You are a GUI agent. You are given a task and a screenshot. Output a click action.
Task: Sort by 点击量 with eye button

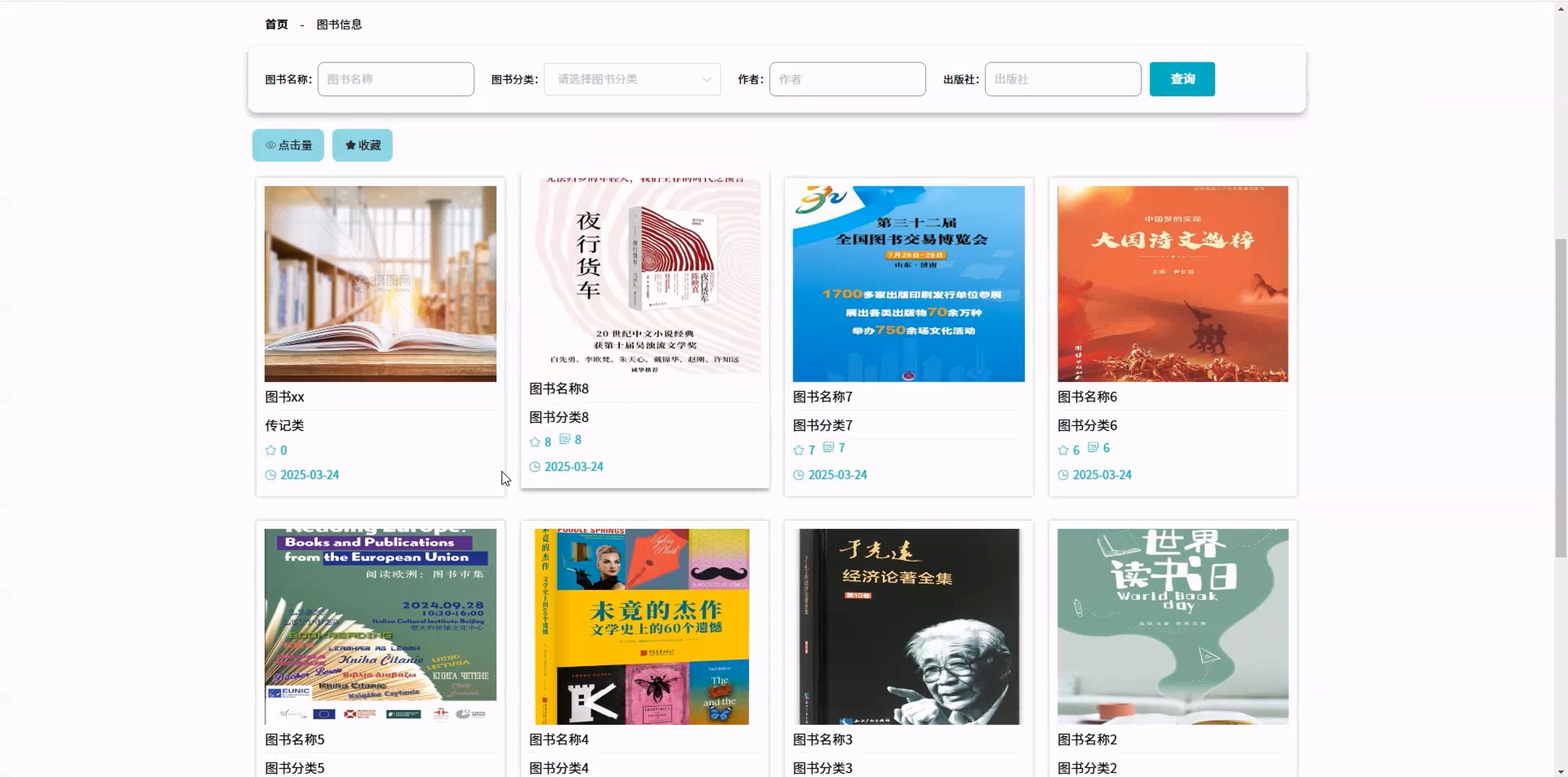click(288, 145)
